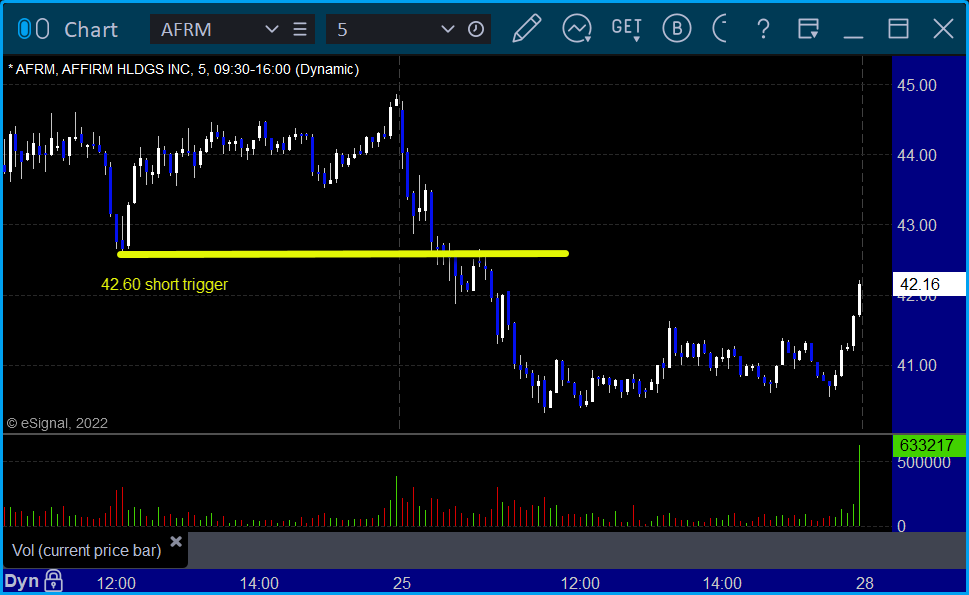Expand the 5-minute interval dropdown arrow
Screen dimensions: 969x595
[x=448, y=29]
